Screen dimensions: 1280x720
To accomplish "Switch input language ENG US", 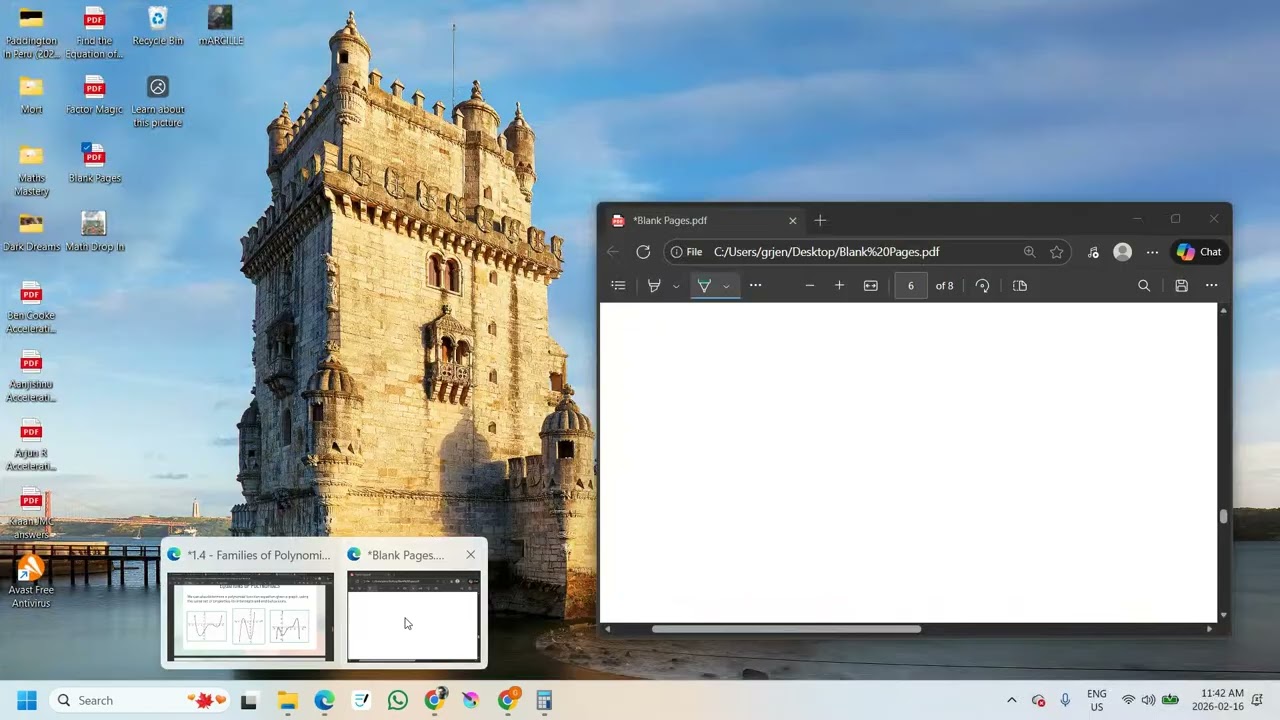I will coord(1097,700).
